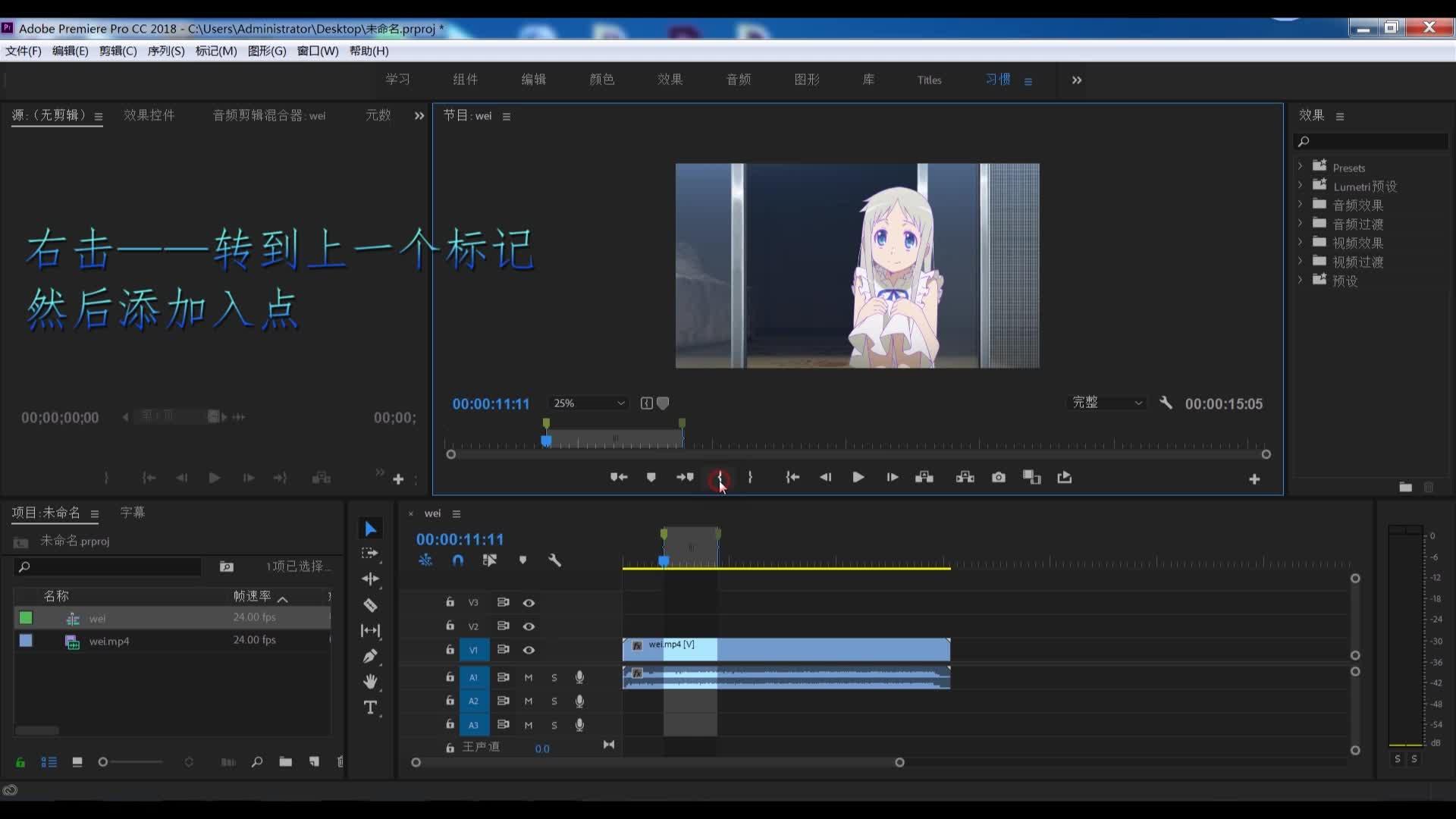Toggle V1 track output eye
This screenshot has height=819, width=1456.
[x=529, y=650]
